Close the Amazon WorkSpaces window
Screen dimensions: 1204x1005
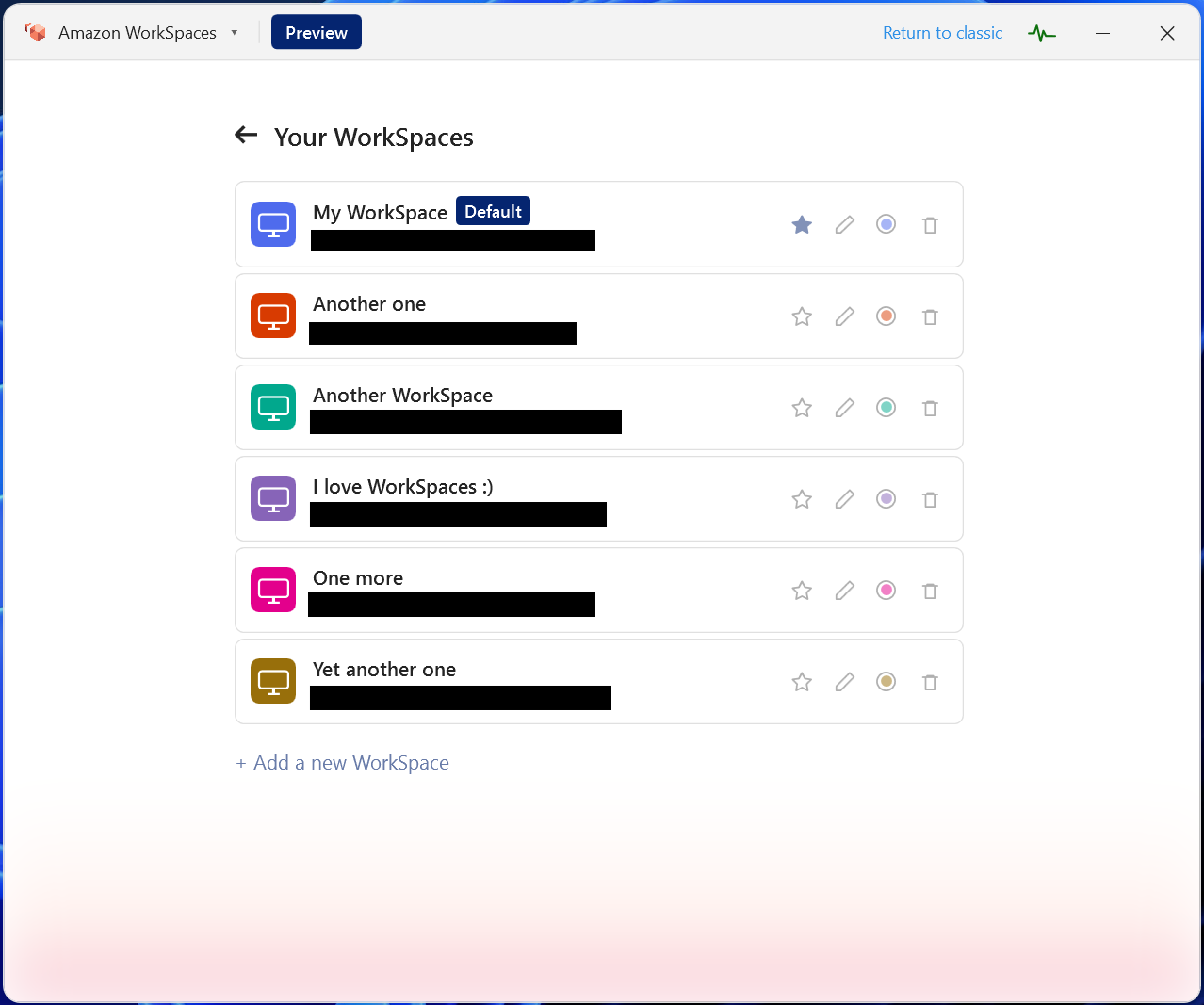[1167, 33]
